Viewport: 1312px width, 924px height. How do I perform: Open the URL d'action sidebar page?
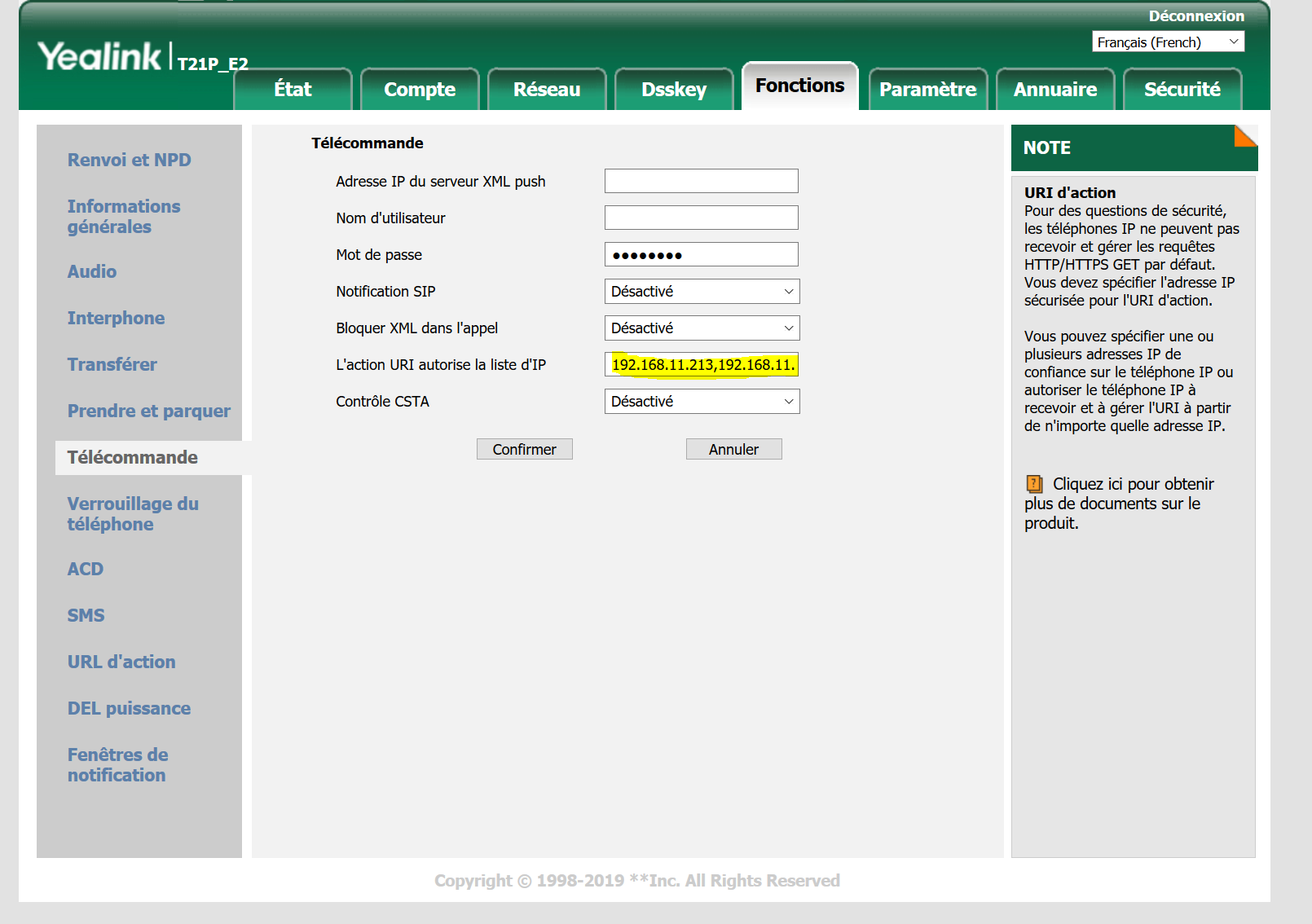121,662
